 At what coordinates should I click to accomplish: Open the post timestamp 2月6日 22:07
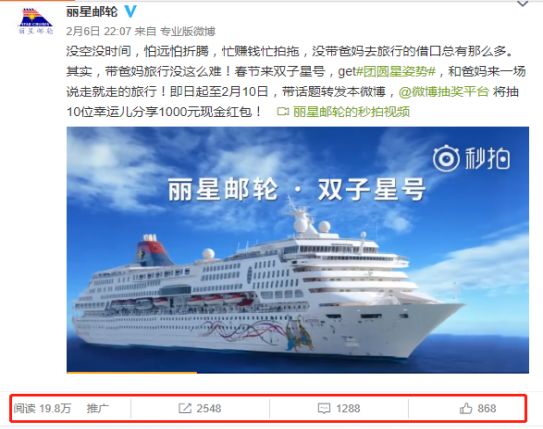pyautogui.click(x=98, y=31)
